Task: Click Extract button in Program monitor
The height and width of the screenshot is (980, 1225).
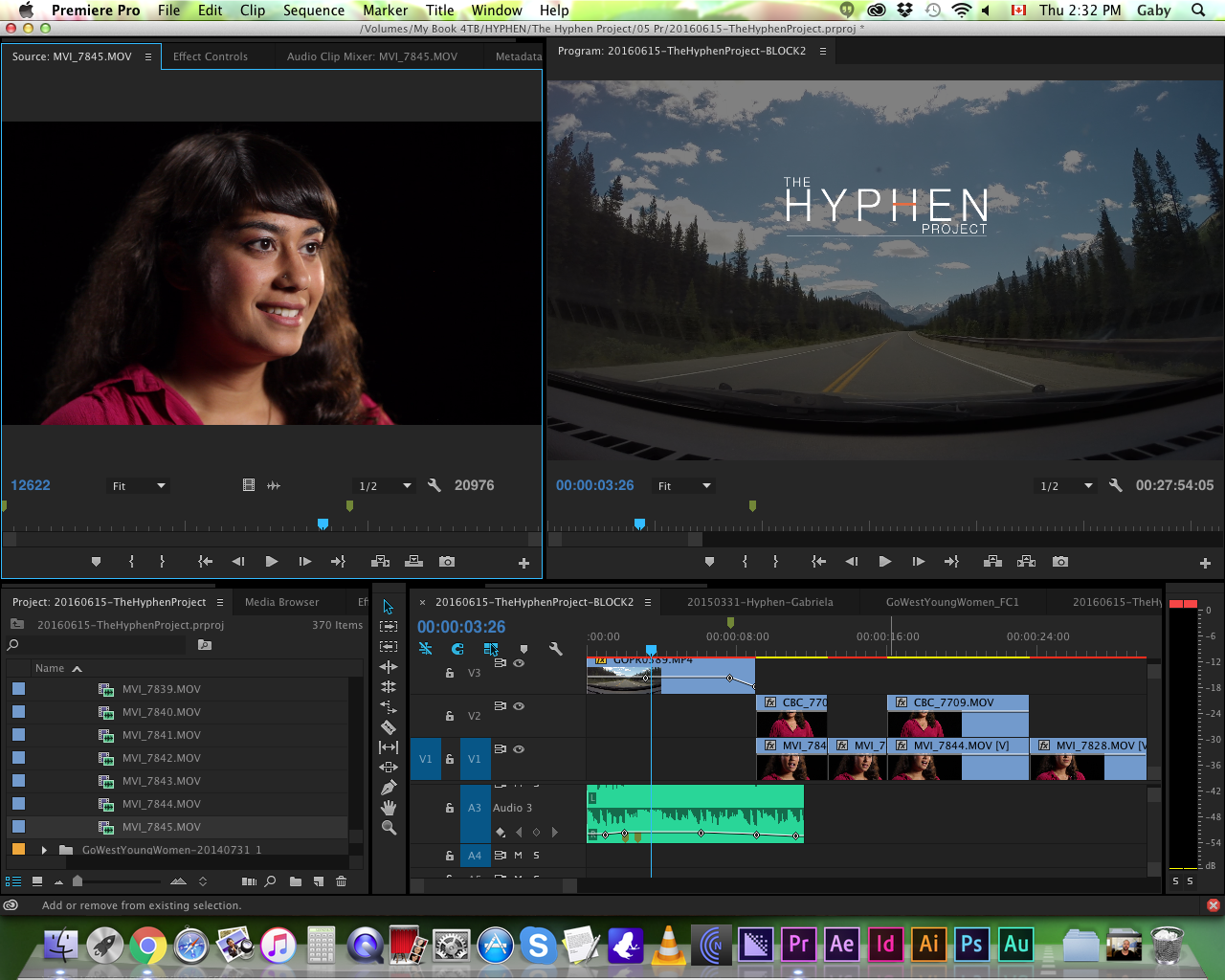Action: [1026, 562]
